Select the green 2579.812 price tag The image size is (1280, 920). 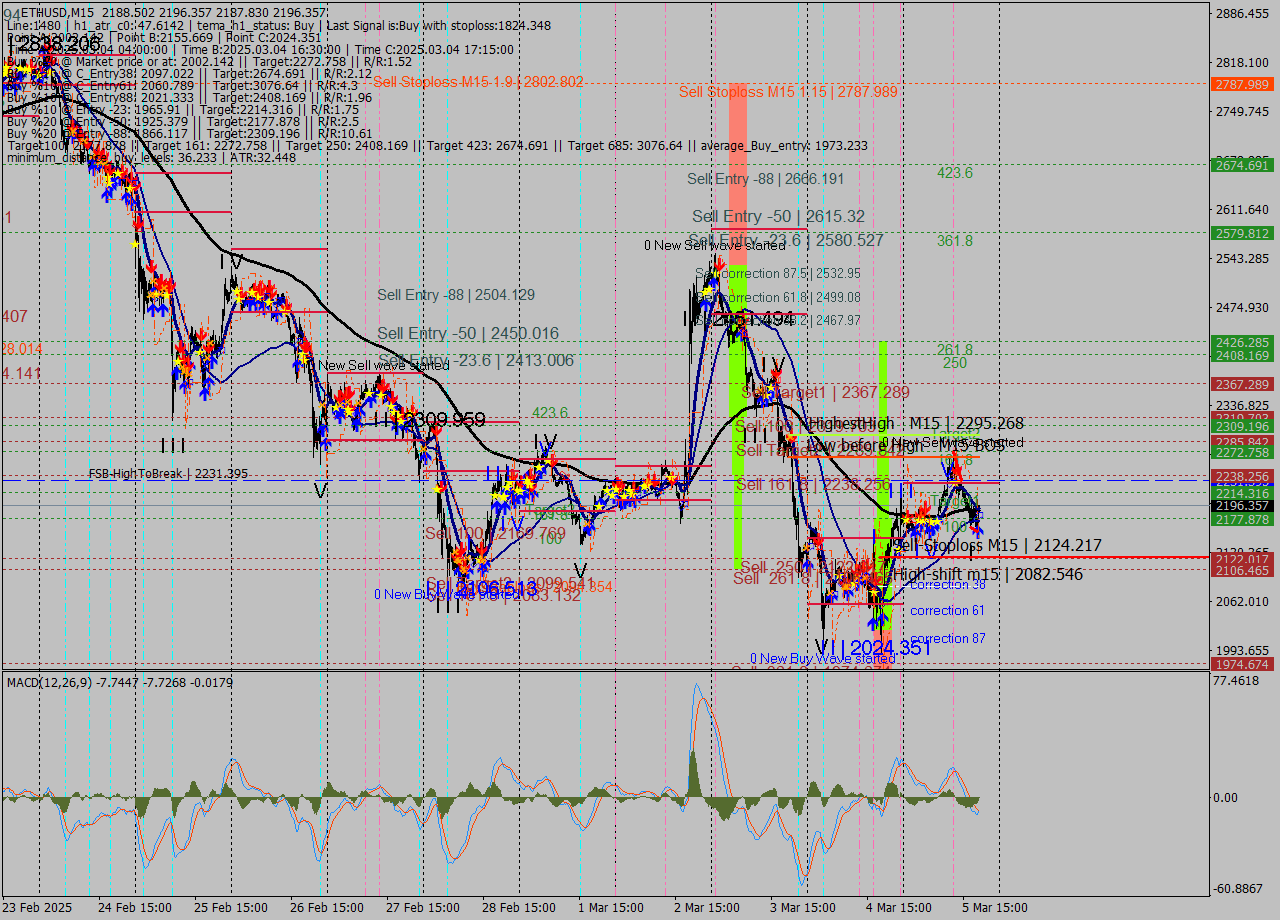pyautogui.click(x=1241, y=233)
